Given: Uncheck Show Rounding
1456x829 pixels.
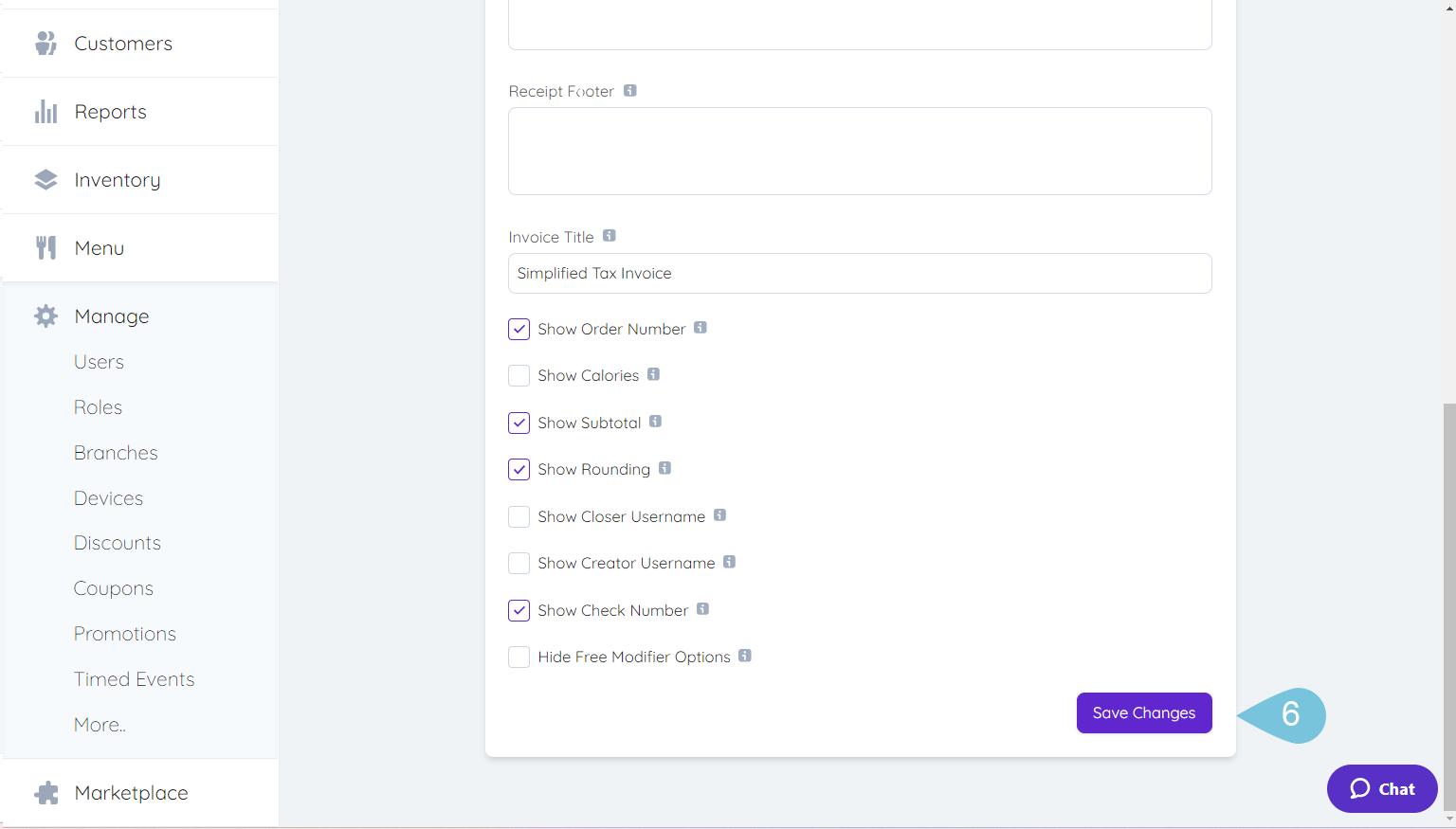Looking at the screenshot, I should pyautogui.click(x=519, y=469).
